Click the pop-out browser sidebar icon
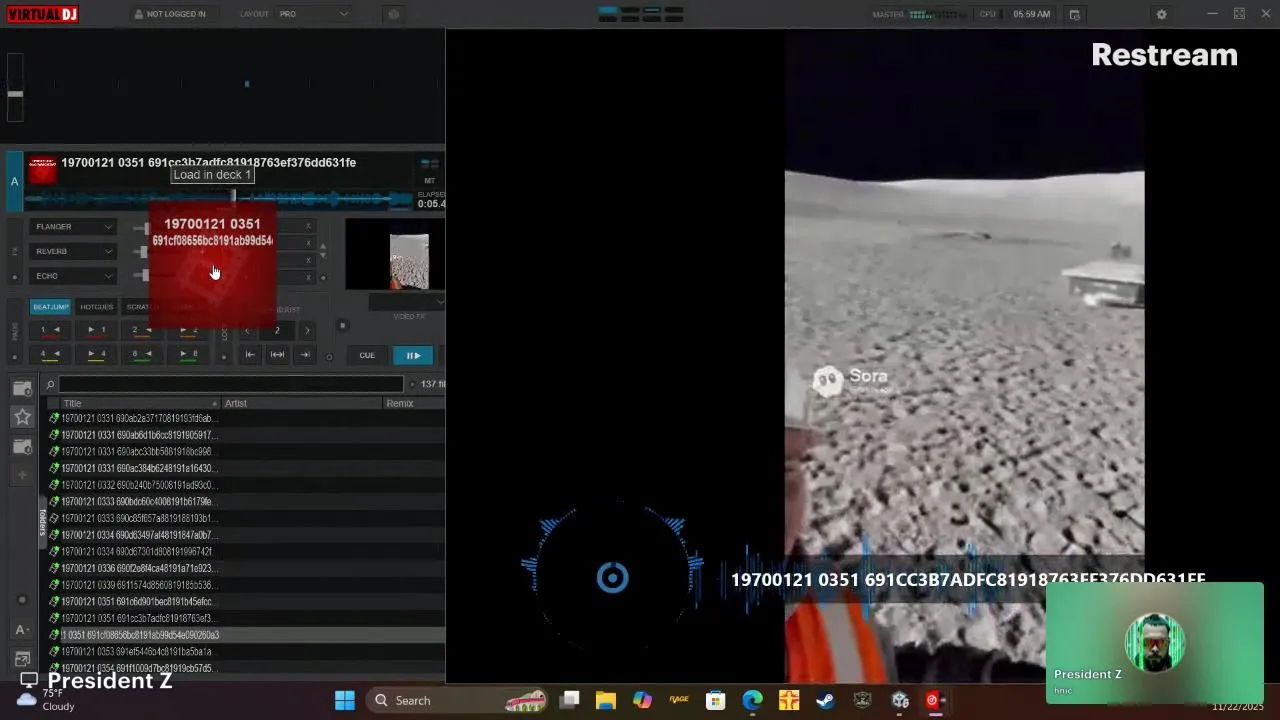1280x720 pixels. click(x=22, y=659)
